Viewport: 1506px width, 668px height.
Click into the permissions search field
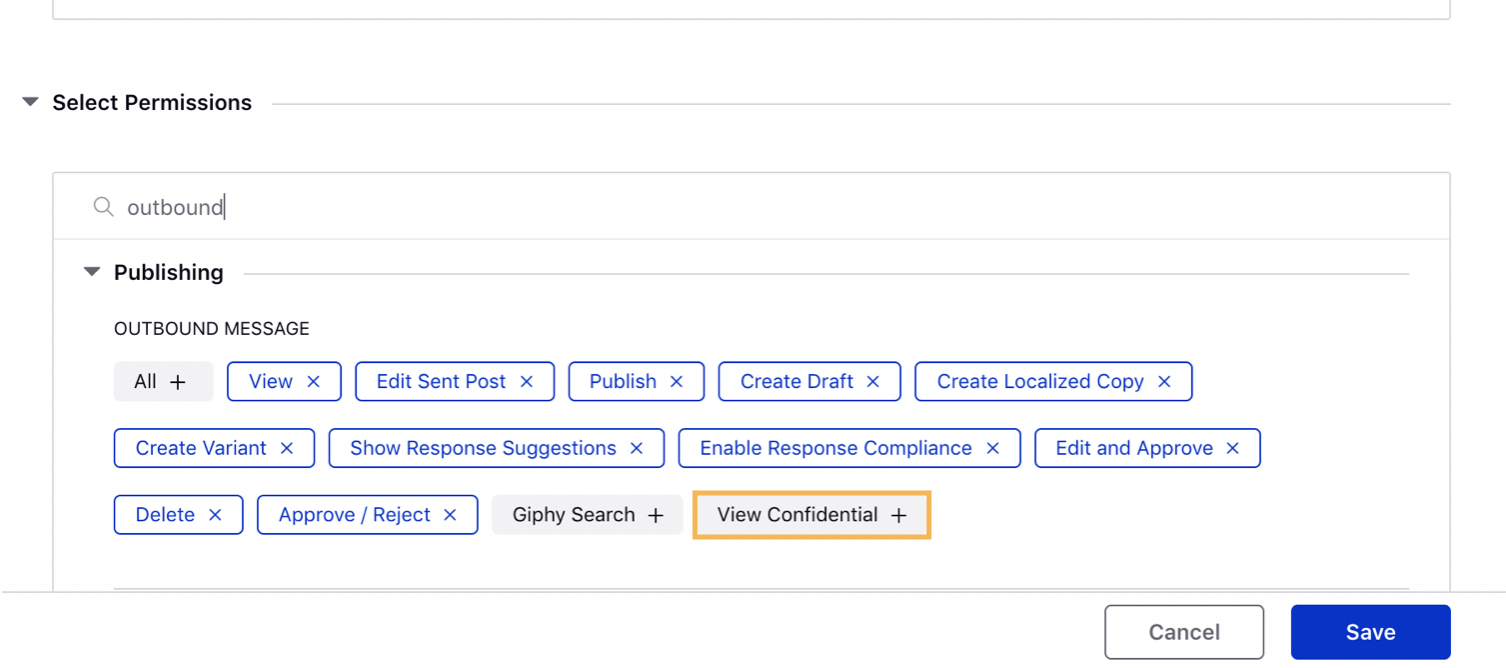pos(750,207)
